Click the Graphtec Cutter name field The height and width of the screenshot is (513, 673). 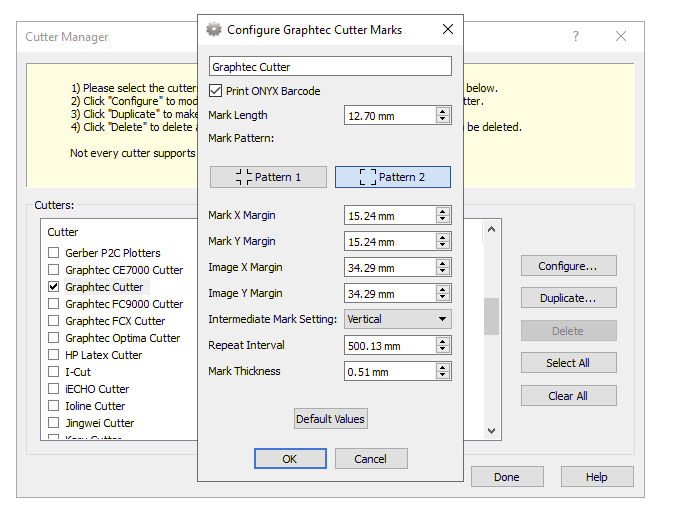pyautogui.click(x=330, y=67)
